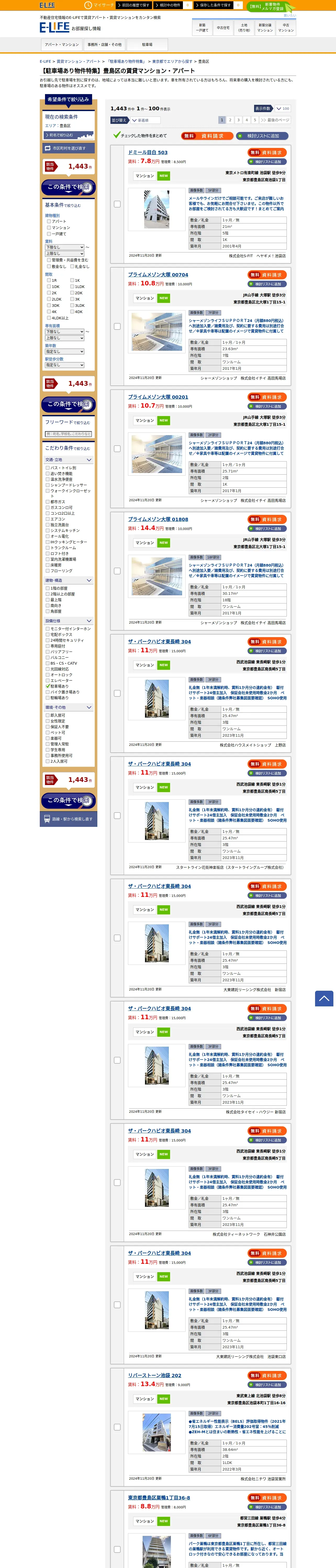
Task: Click 無料 badge on 東京都豊島区巣鴨1丁目36-8 資料請求
Action: coord(255,1498)
